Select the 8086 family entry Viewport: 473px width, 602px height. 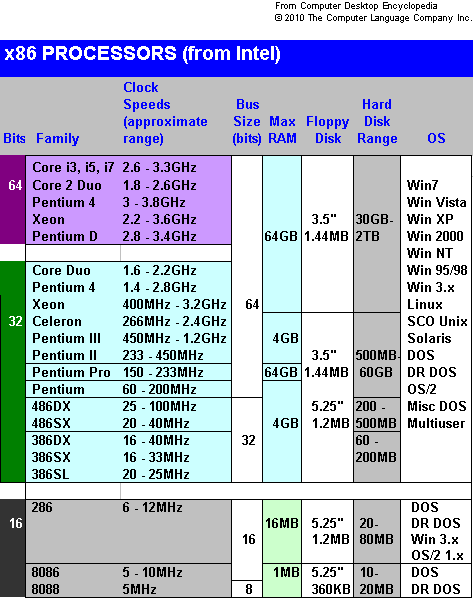45,572
